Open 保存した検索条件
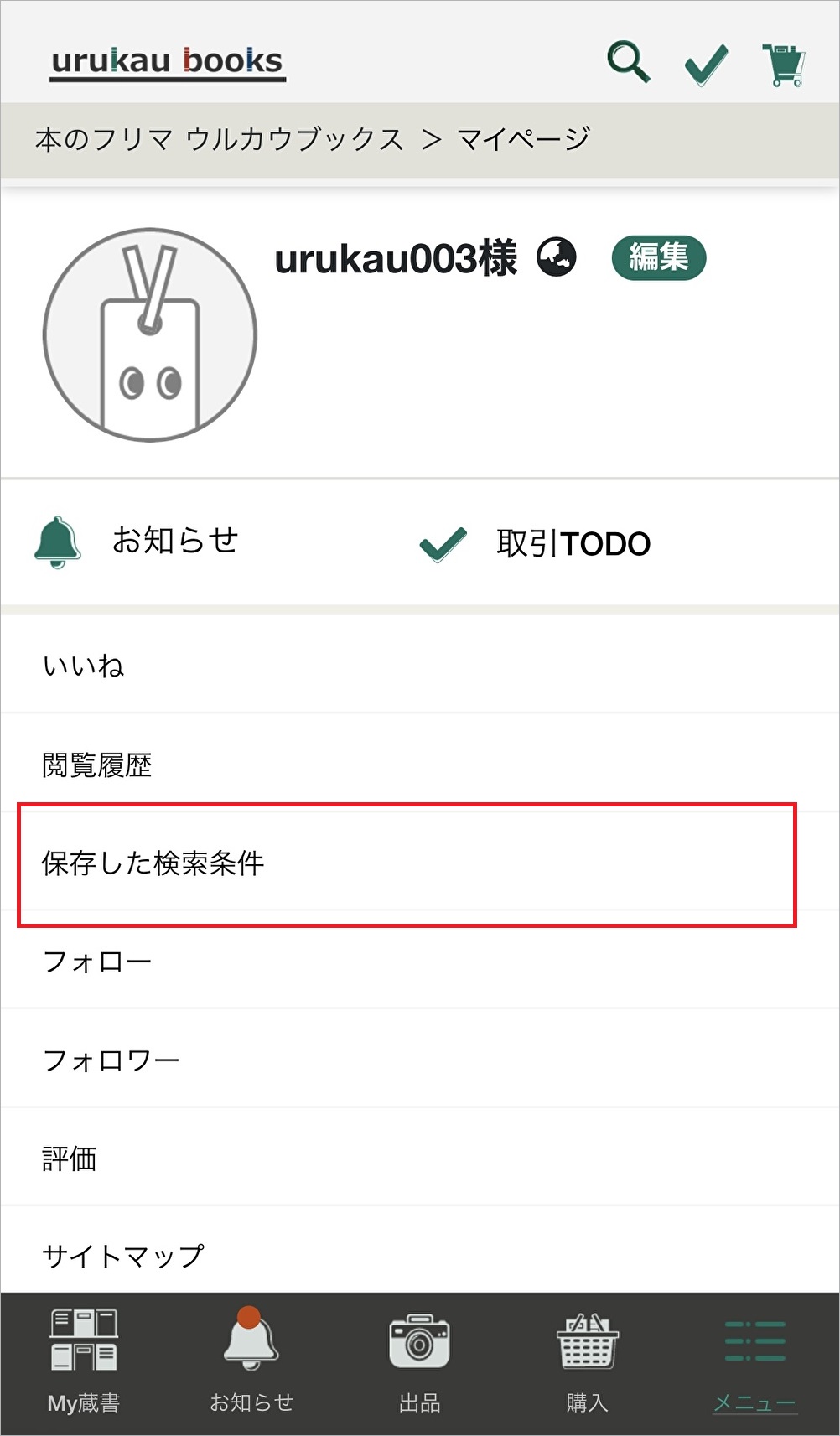The height and width of the screenshot is (1436, 840). pos(153,863)
